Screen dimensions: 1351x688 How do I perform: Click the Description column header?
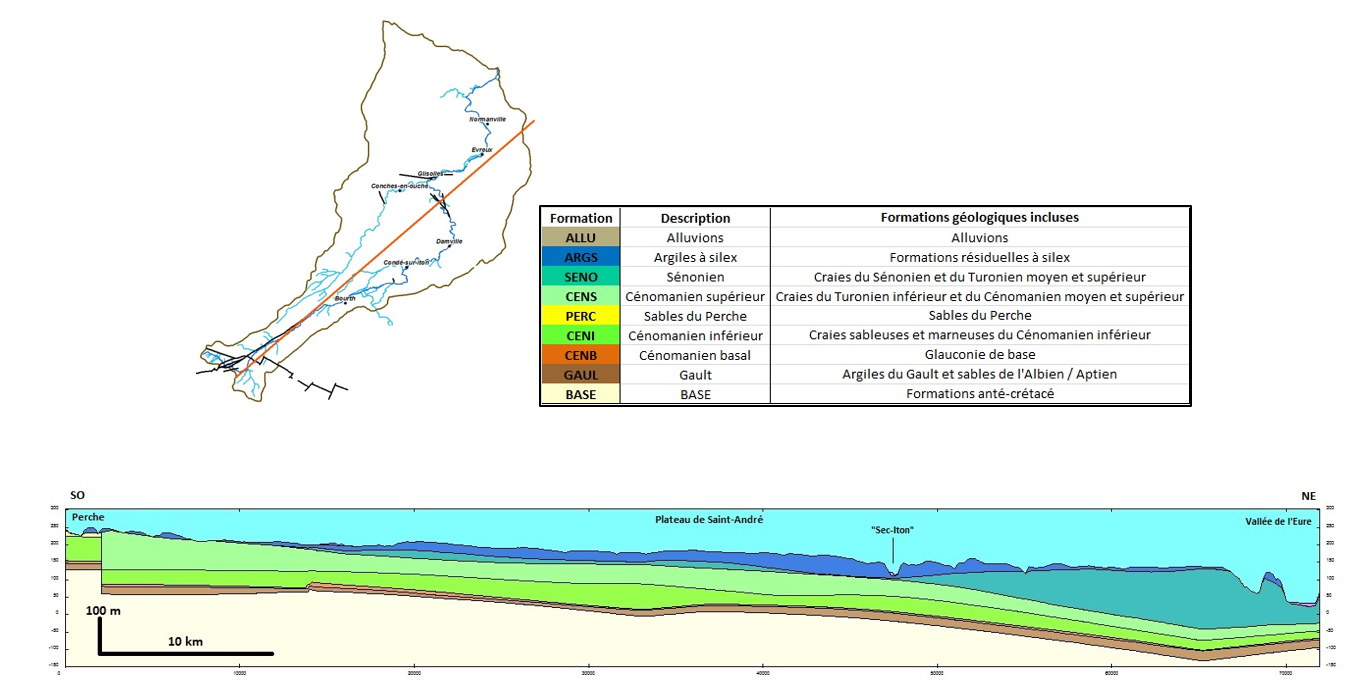[x=695, y=218]
